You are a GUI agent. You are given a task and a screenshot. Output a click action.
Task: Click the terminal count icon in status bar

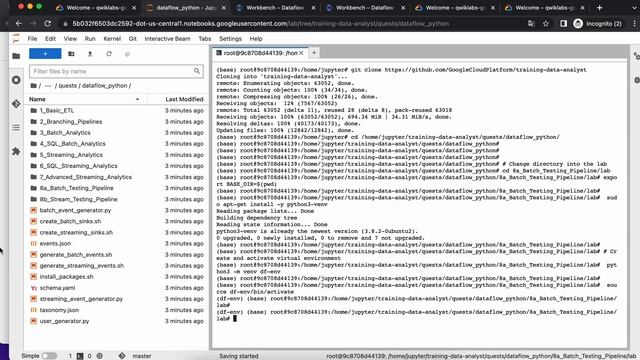click(80, 356)
